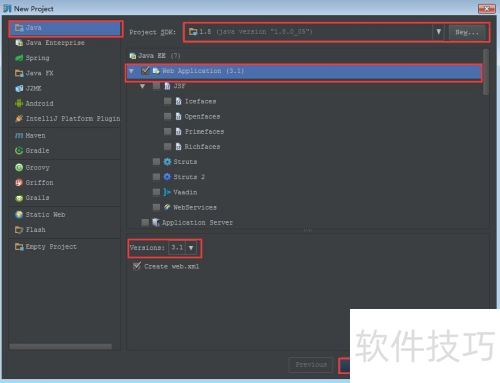
Task: Click the Flash folder icon
Action: click(x=19, y=230)
